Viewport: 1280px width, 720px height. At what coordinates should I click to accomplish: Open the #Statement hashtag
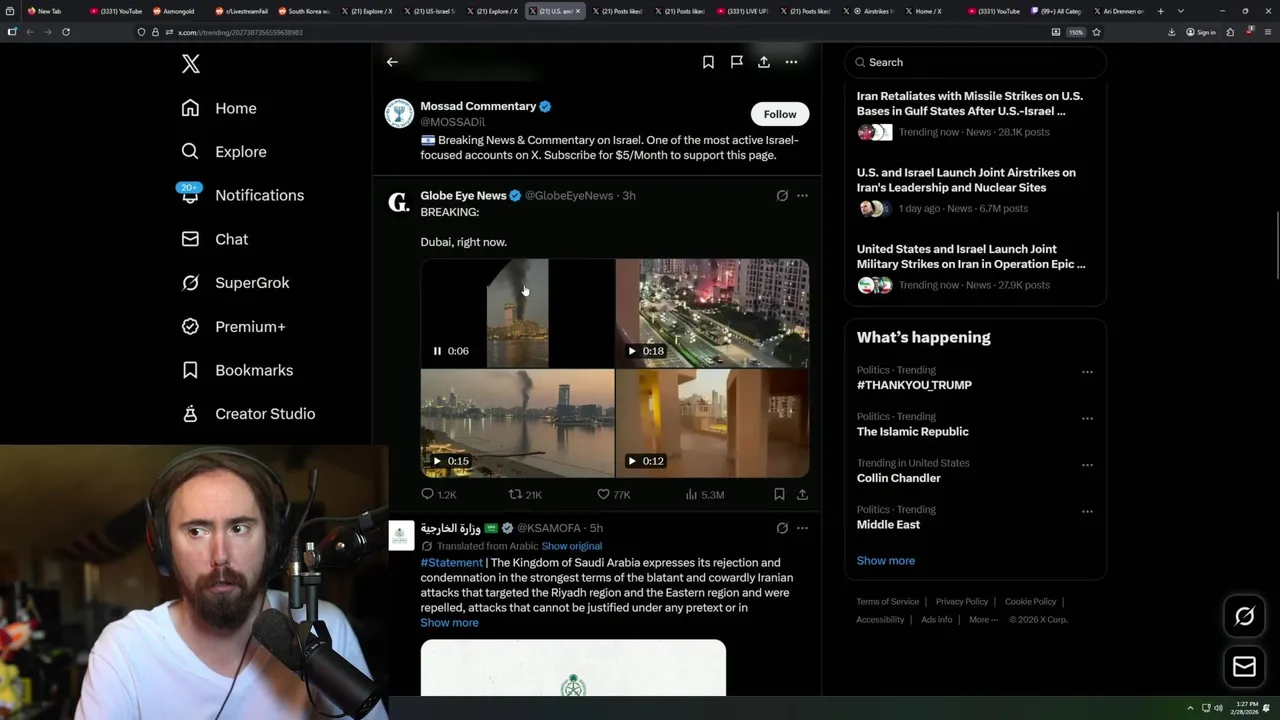[451, 563]
